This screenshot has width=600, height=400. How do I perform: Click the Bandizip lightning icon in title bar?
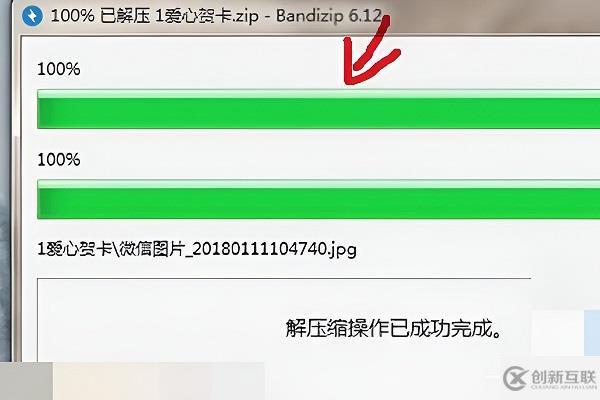click(x=32, y=16)
